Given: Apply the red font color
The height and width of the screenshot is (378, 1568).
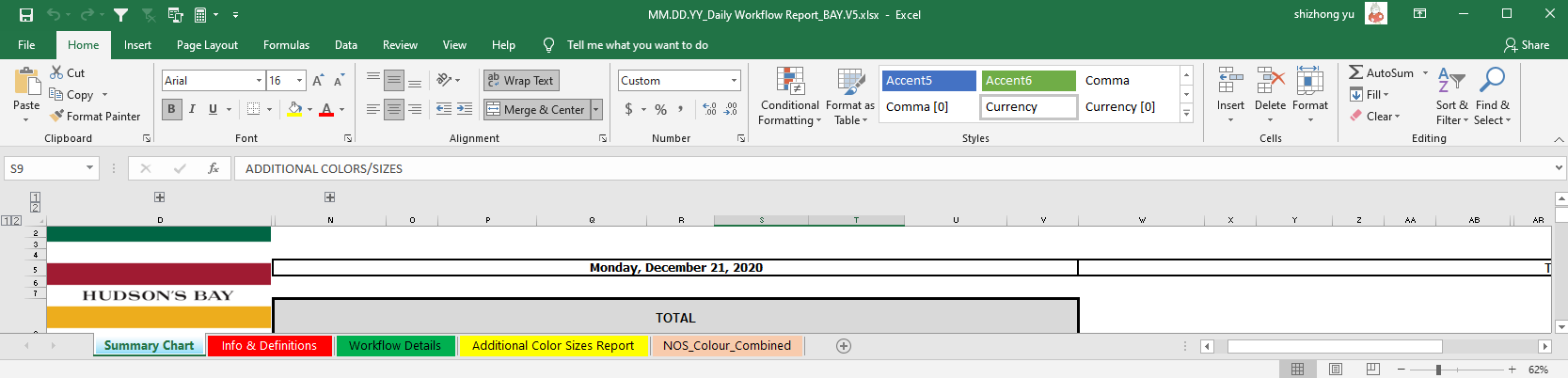Looking at the screenshot, I should [x=326, y=109].
